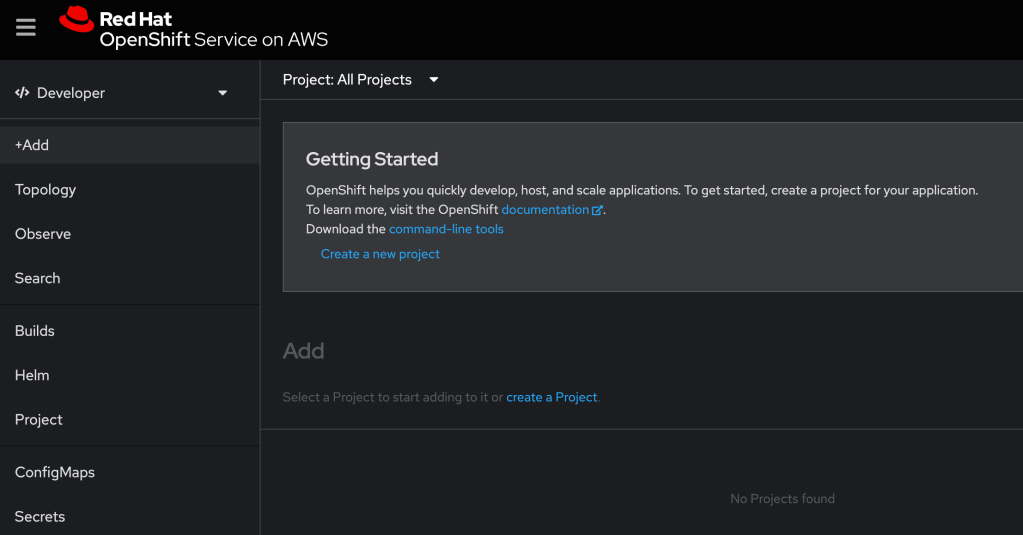Open Secrets in the sidebar
Image resolution: width=1023 pixels, height=535 pixels.
[40, 516]
